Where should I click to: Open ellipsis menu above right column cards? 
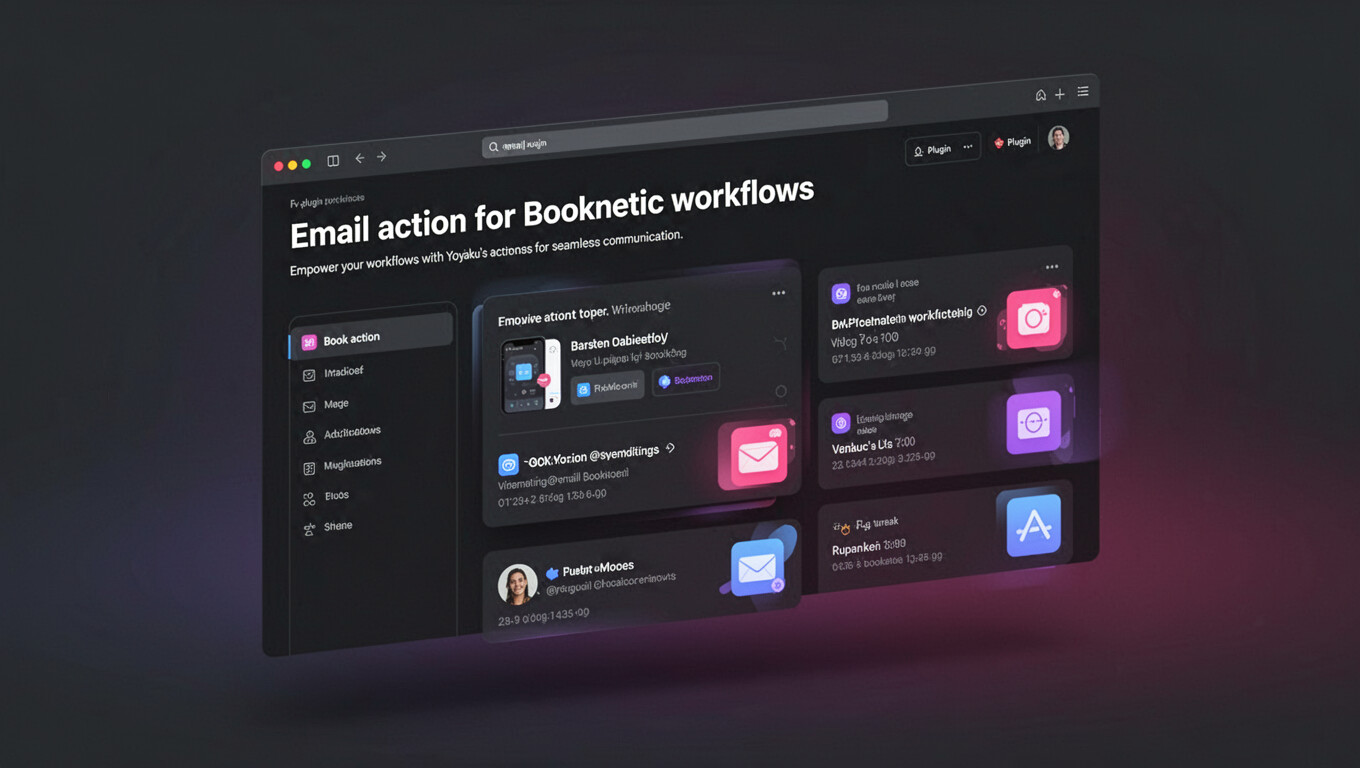tap(1051, 267)
